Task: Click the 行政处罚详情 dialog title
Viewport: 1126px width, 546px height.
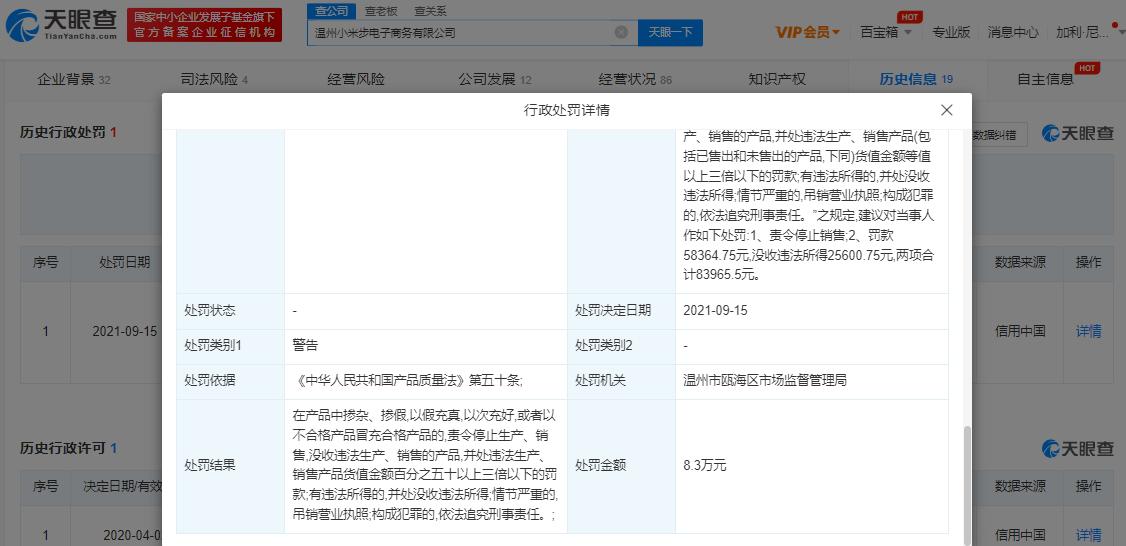Action: (567, 110)
